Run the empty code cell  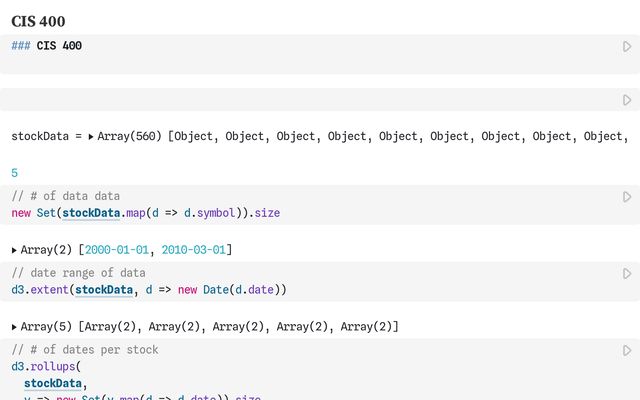[627, 100]
